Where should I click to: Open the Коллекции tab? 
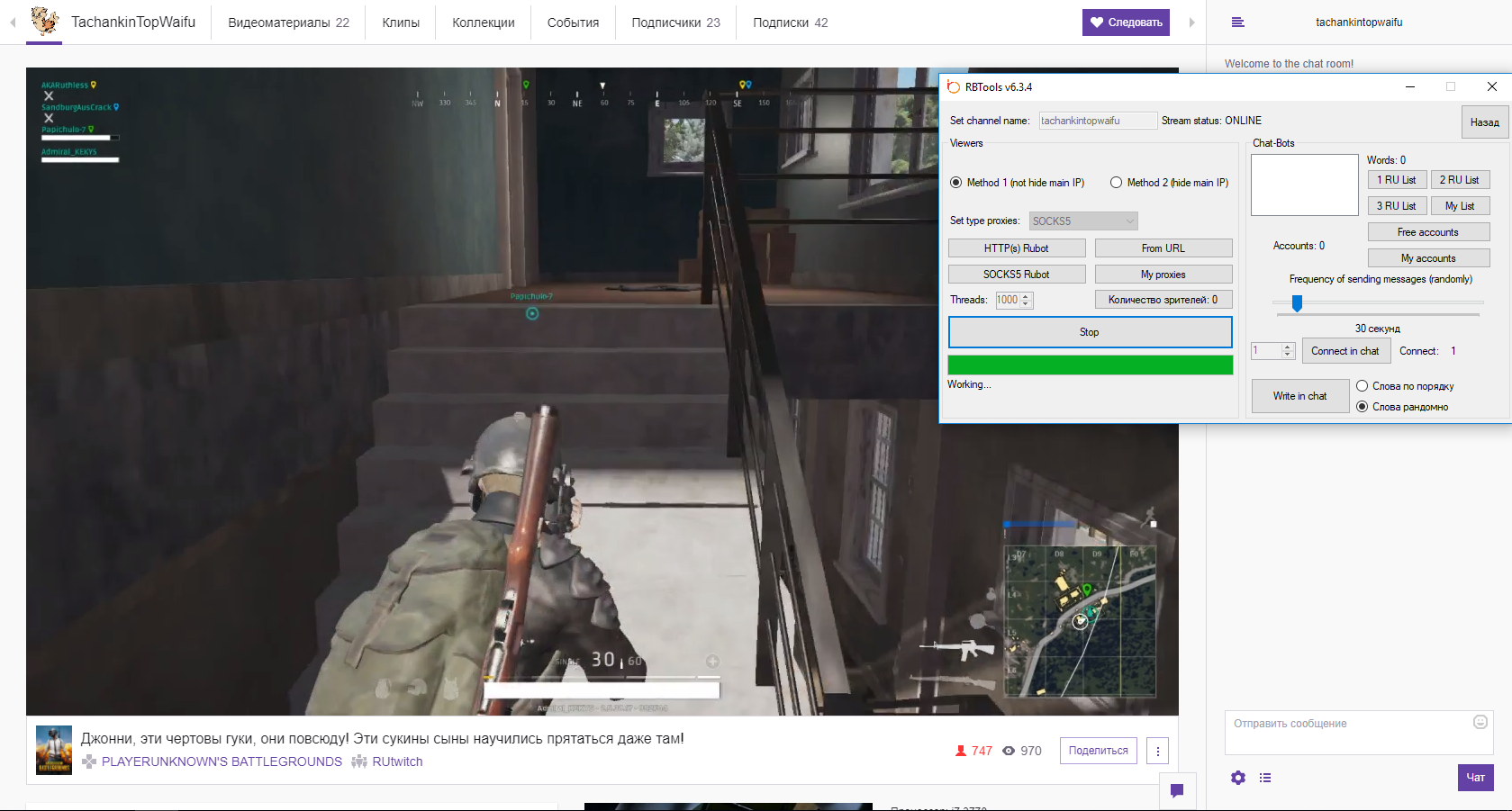pyautogui.click(x=484, y=23)
